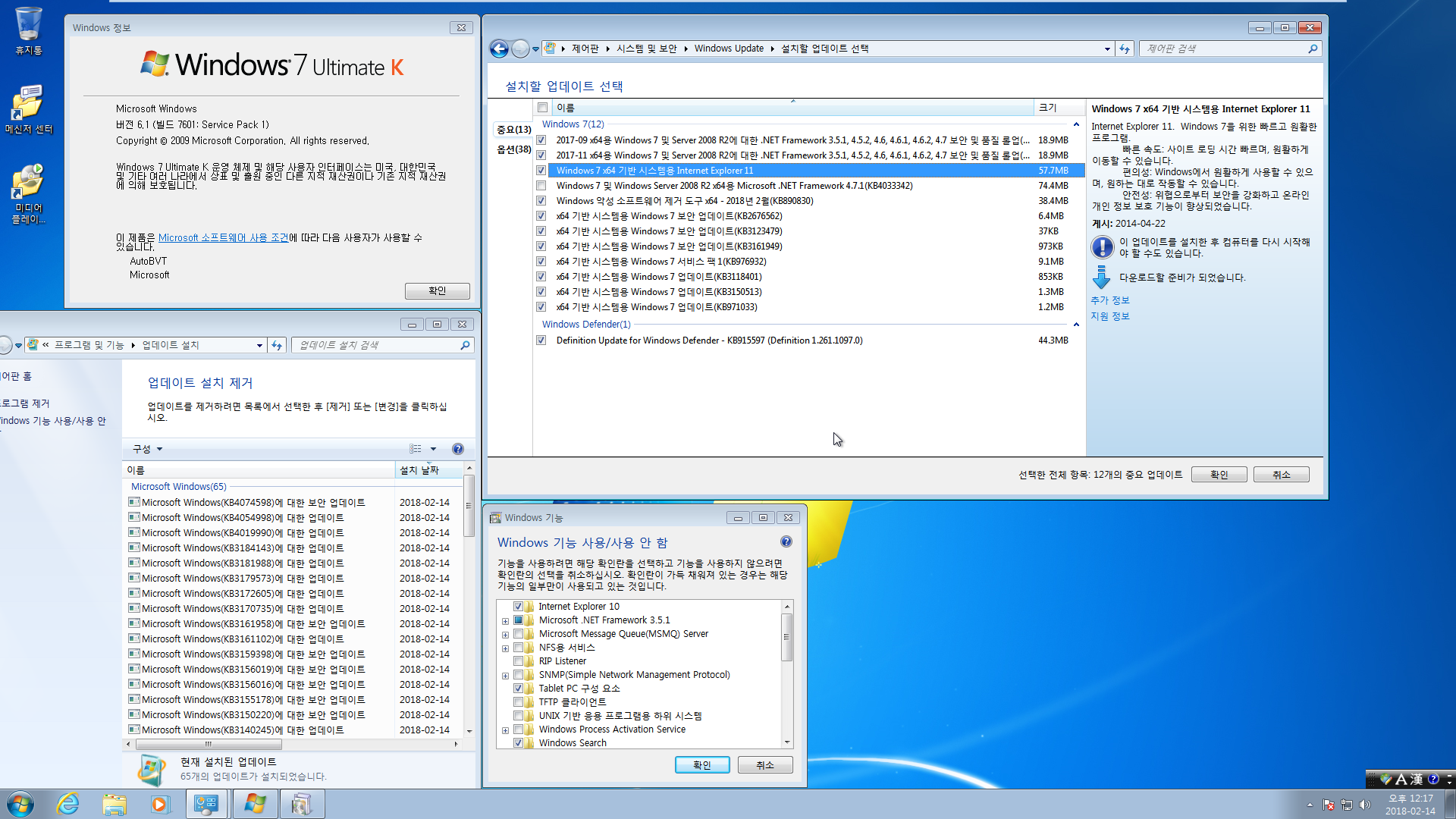Viewport: 1456px width, 819px height.
Task: Click the System and Security breadcrumb item
Action: (646, 49)
